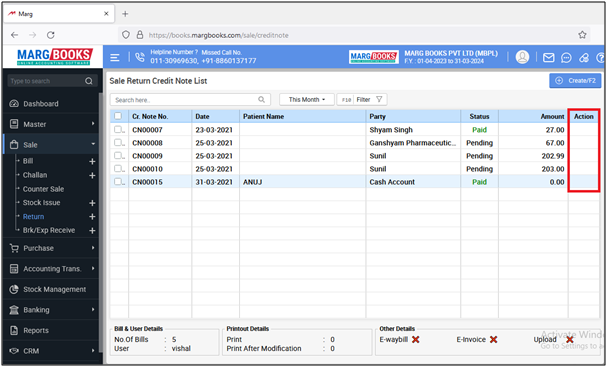This screenshot has width=608, height=367.
Task: Click the browser back arrow
Action: point(15,35)
